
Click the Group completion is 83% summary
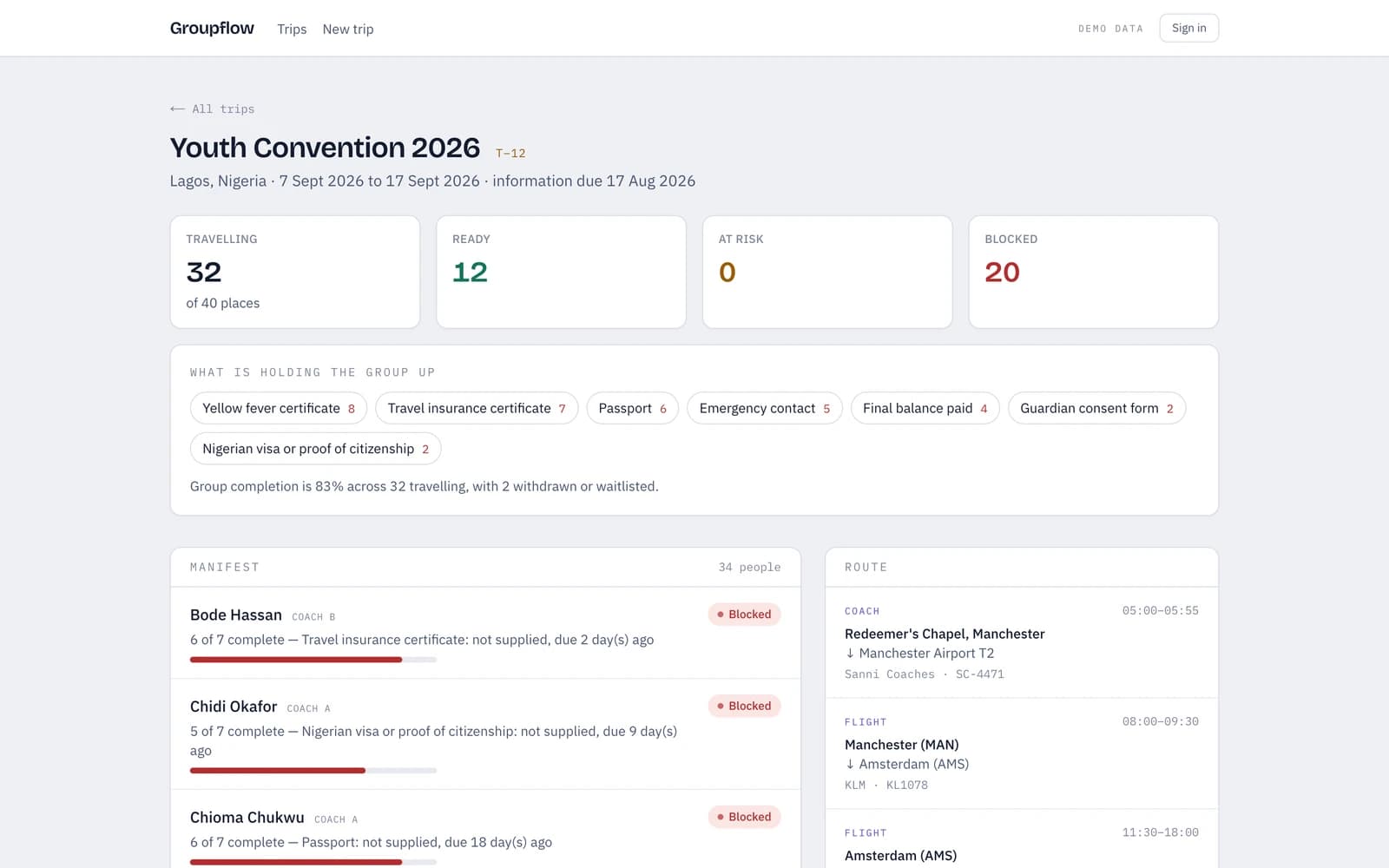(425, 486)
